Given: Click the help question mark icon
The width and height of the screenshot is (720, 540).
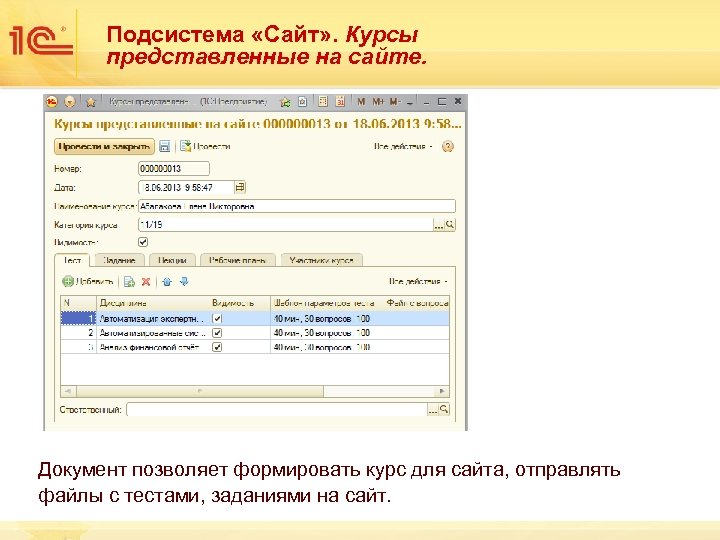Looking at the screenshot, I should 448,146.
